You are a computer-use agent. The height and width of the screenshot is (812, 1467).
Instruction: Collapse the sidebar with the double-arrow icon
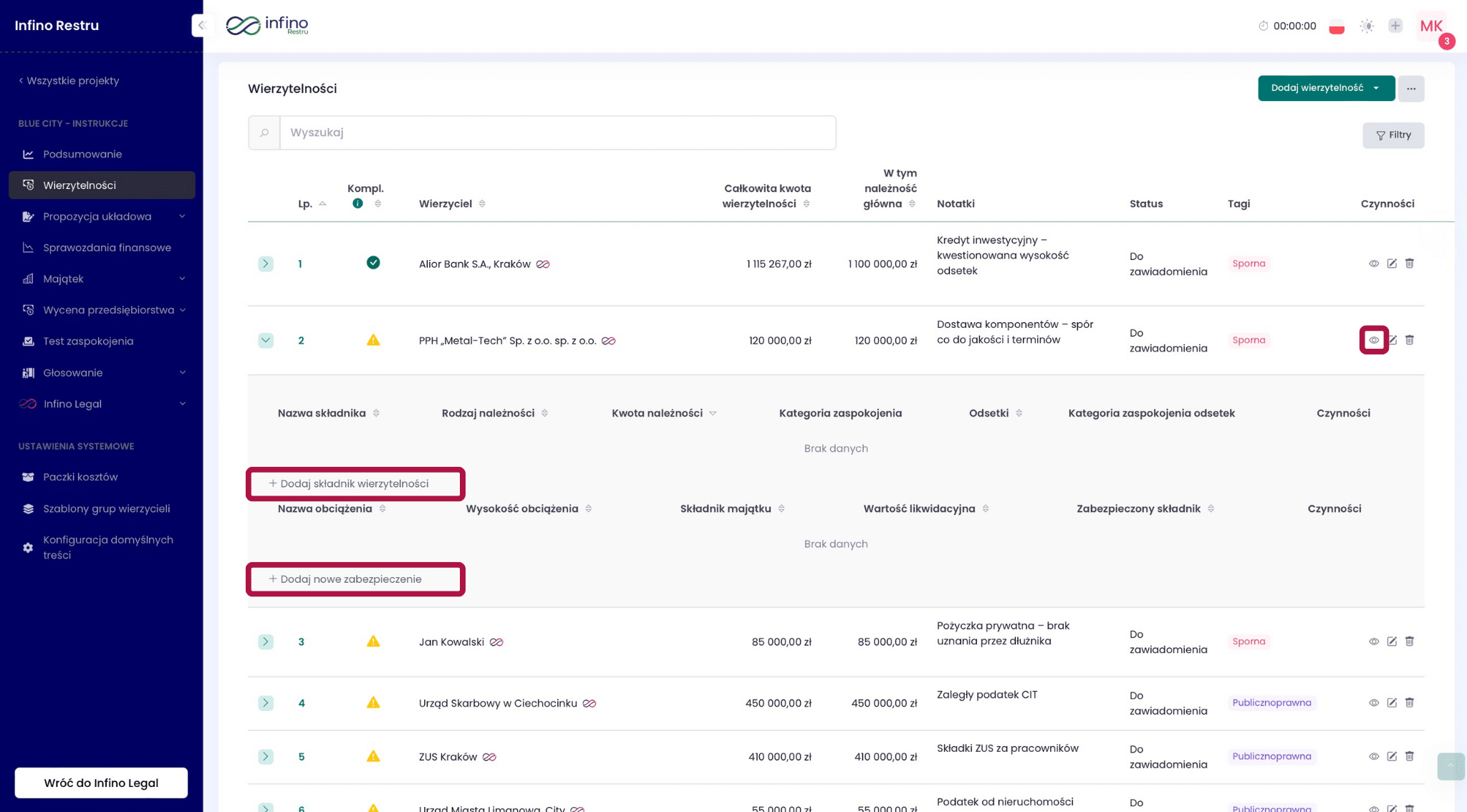coord(202,26)
